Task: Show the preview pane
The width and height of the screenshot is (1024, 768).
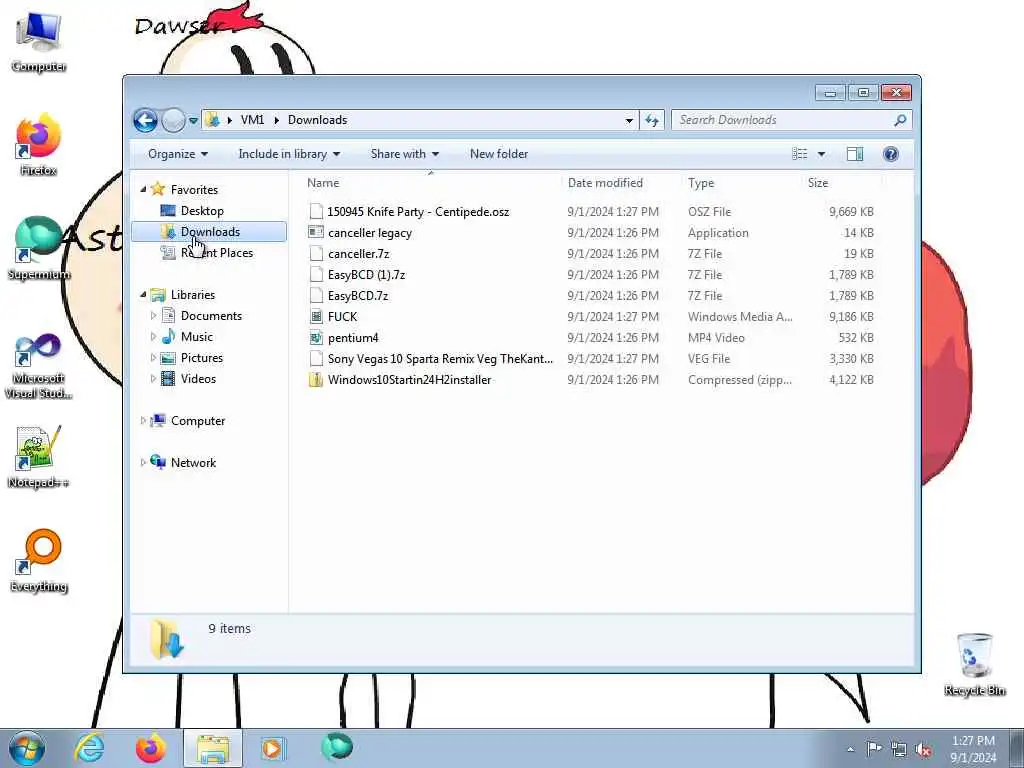Action: (855, 154)
